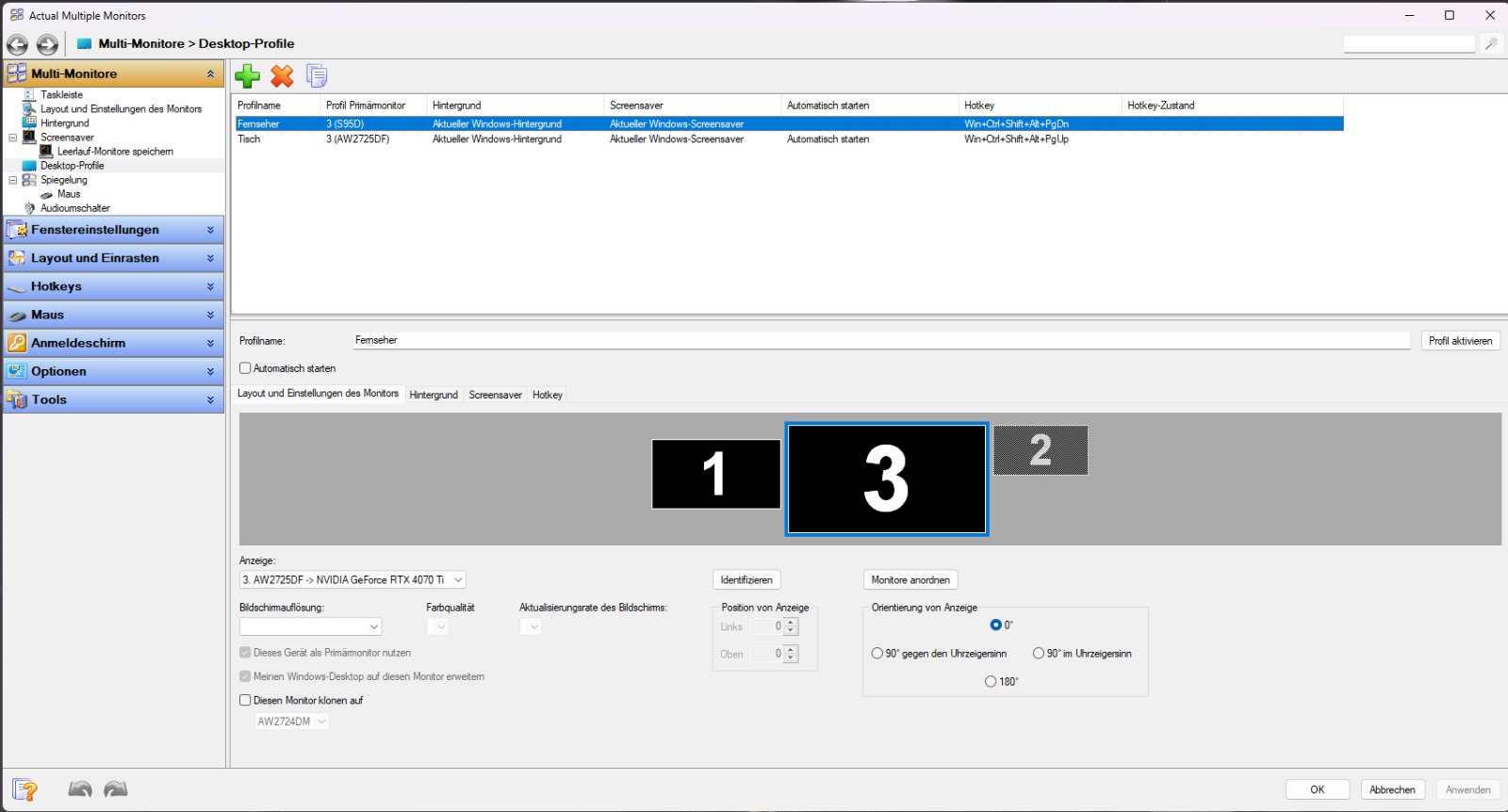Click the Multi-Monitore header icon
This screenshot has width=1508, height=812.
point(17,73)
